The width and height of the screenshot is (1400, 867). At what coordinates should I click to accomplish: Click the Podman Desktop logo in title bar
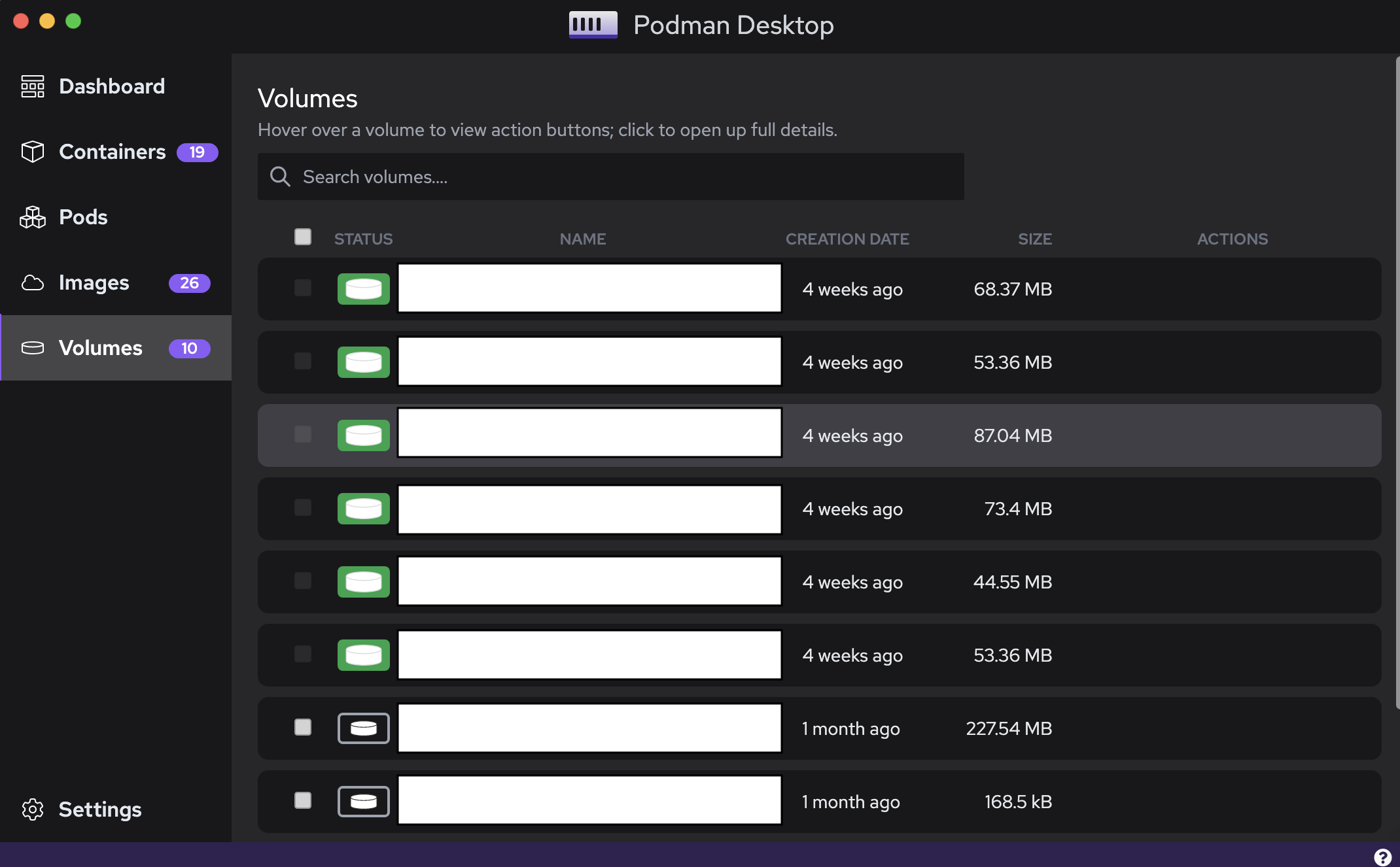coord(593,25)
